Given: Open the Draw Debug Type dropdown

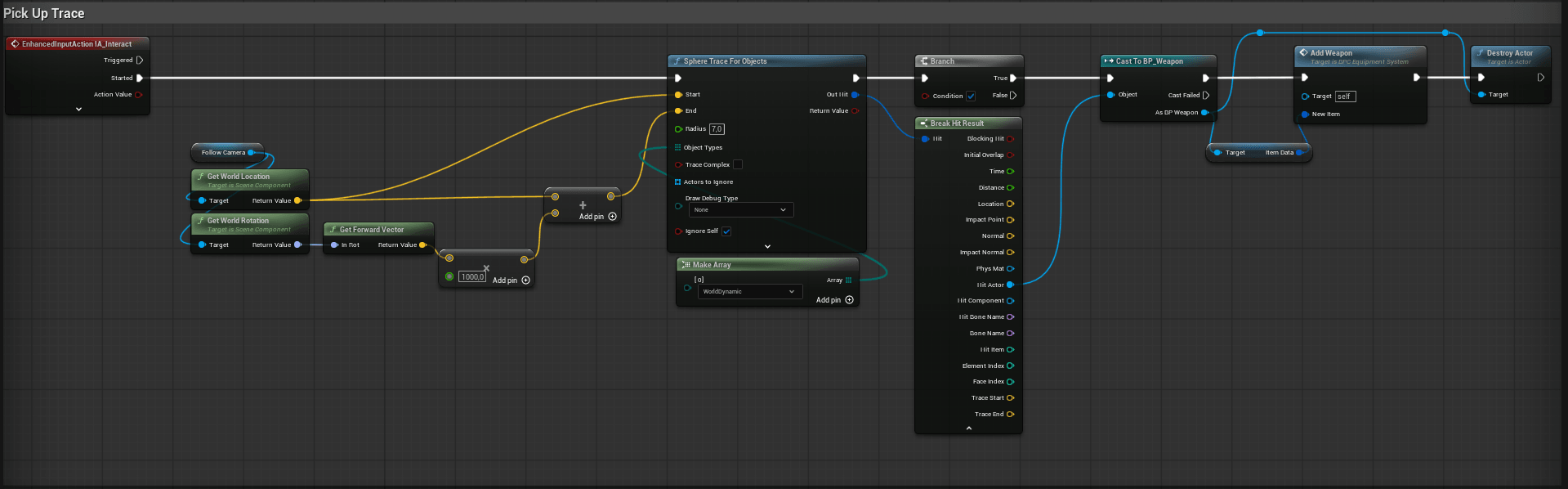Looking at the screenshot, I should (741, 210).
